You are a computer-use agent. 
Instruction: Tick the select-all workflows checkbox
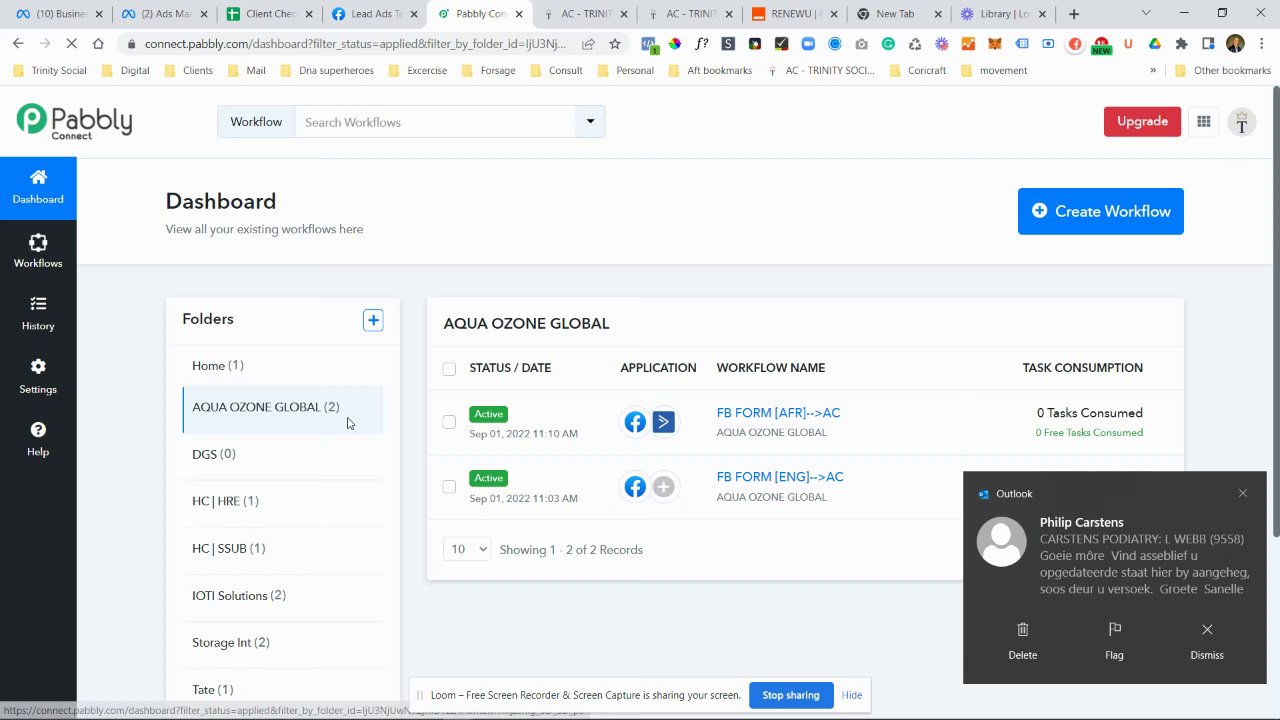coord(449,369)
